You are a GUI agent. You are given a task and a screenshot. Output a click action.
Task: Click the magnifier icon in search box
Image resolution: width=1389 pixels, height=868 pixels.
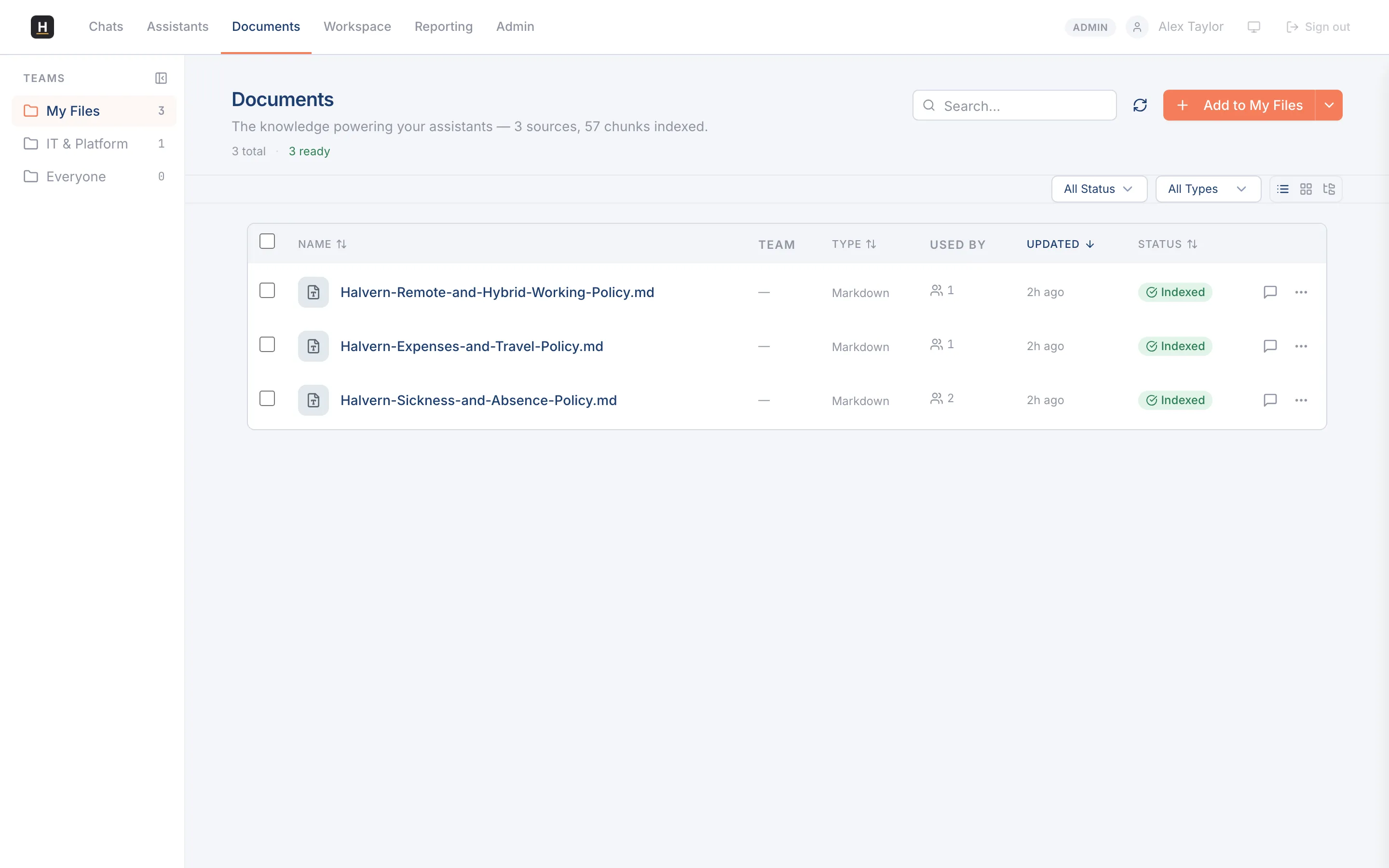[x=929, y=105]
